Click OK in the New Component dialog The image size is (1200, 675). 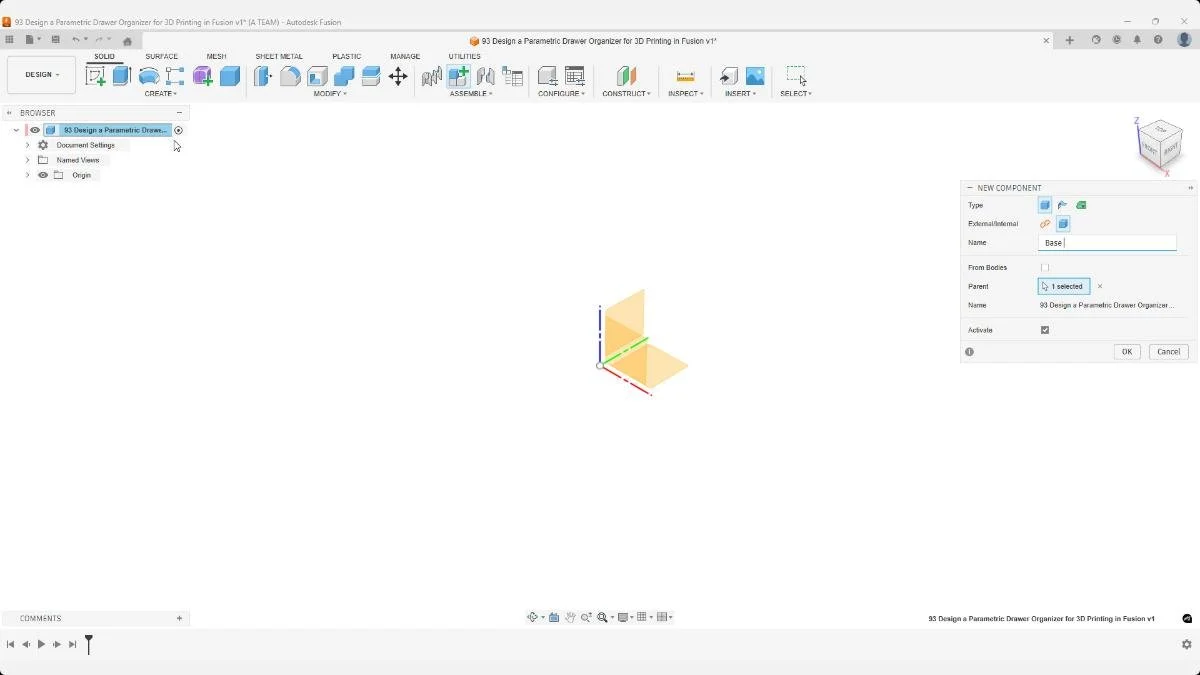1127,351
